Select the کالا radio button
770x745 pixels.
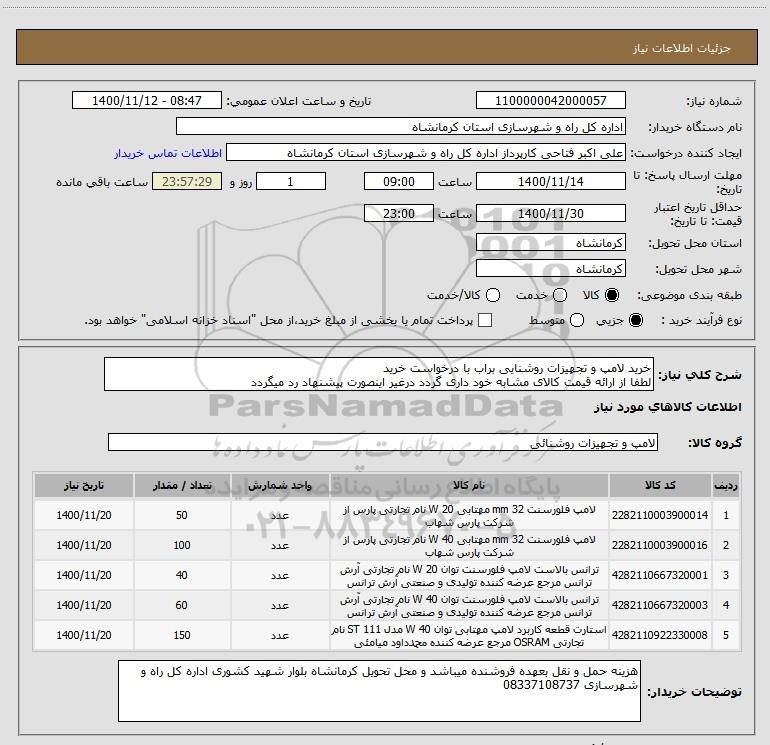[612, 295]
